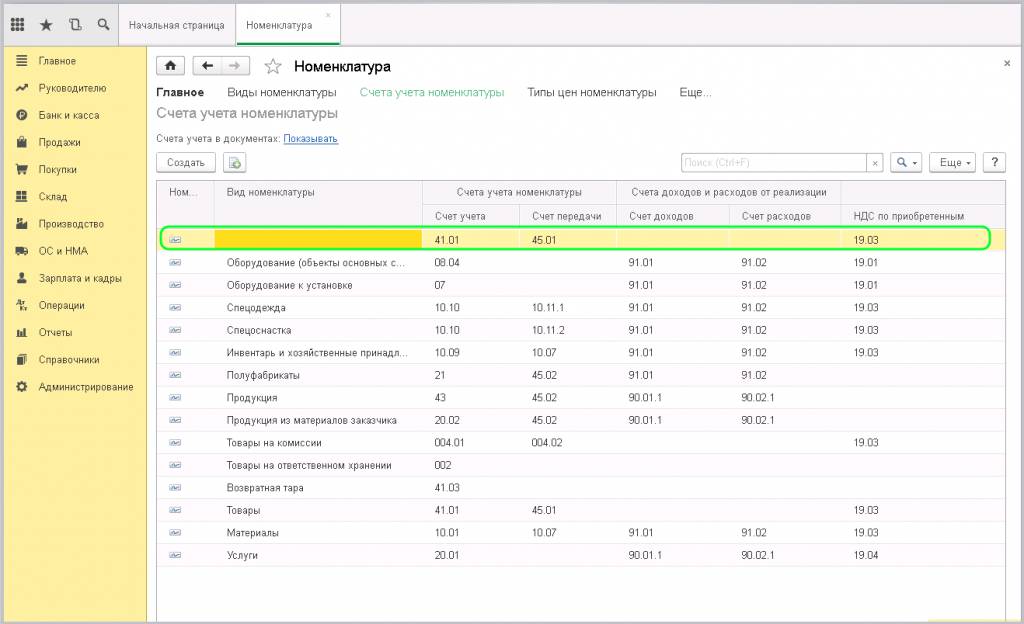The height and width of the screenshot is (624, 1024).
Task: Sort by the Вид номенклатуры column header
Action: (317, 193)
